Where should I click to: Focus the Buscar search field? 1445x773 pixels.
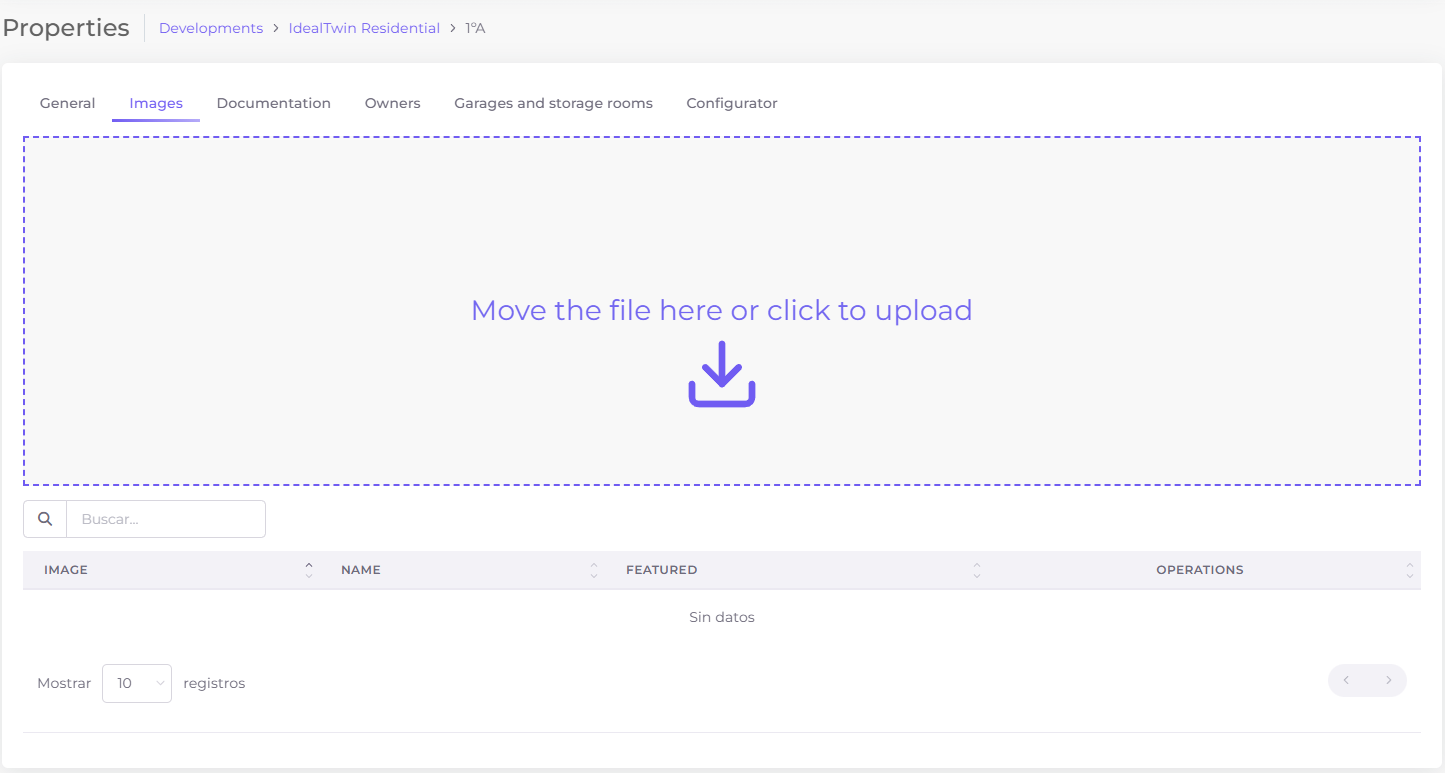166,519
